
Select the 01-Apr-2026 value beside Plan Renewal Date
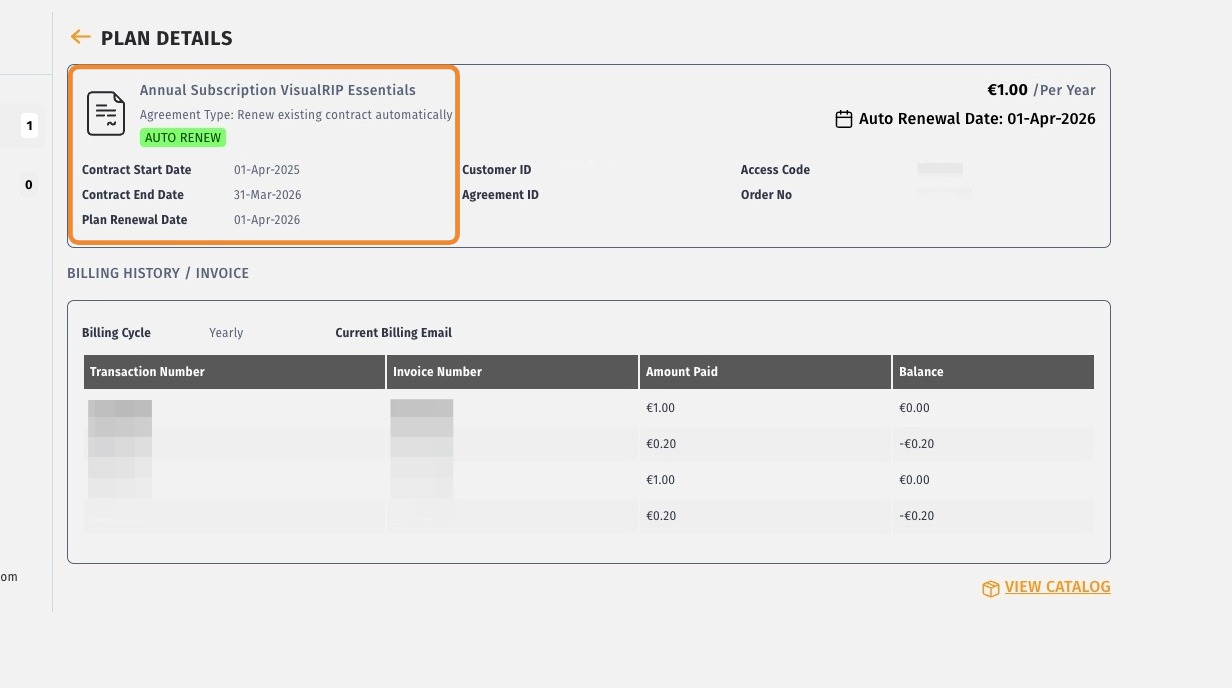pyautogui.click(x=267, y=220)
